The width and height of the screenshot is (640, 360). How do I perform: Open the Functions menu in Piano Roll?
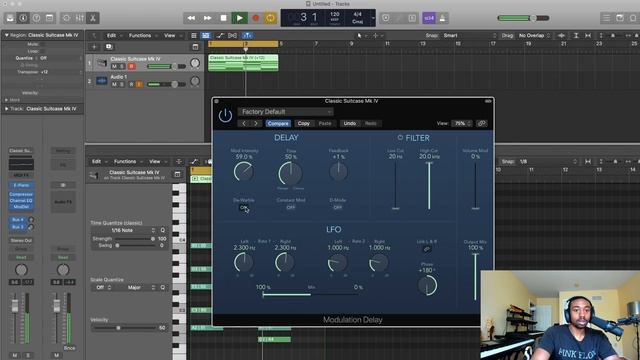[125, 162]
